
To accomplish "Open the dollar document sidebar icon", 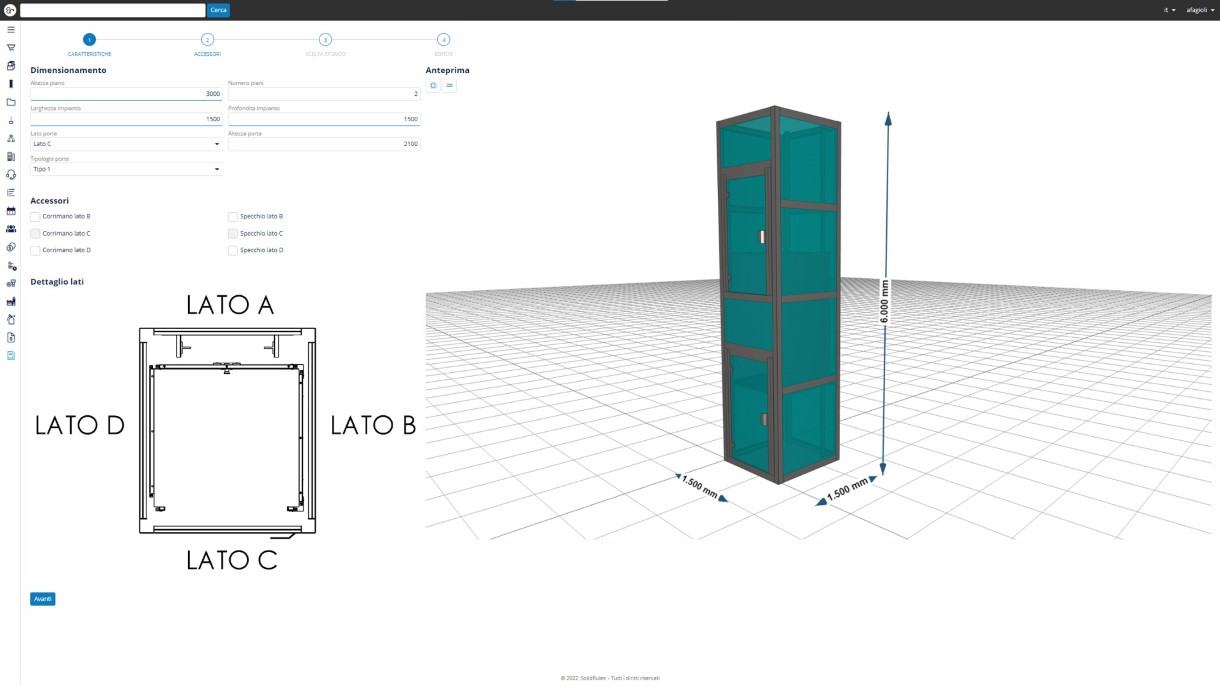I will [x=11, y=338].
